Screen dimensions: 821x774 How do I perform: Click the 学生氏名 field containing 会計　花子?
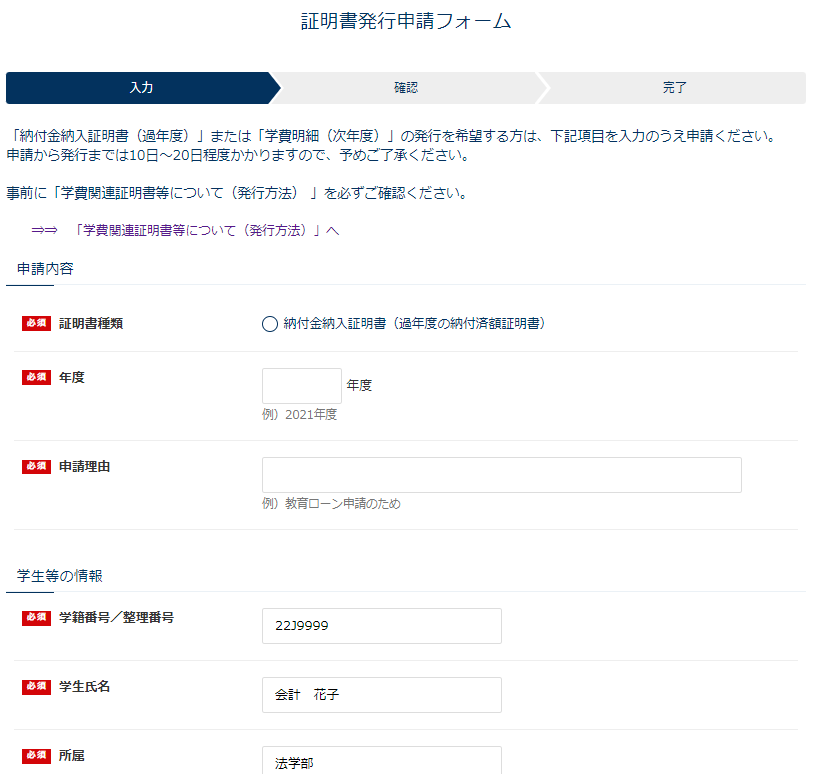380,694
